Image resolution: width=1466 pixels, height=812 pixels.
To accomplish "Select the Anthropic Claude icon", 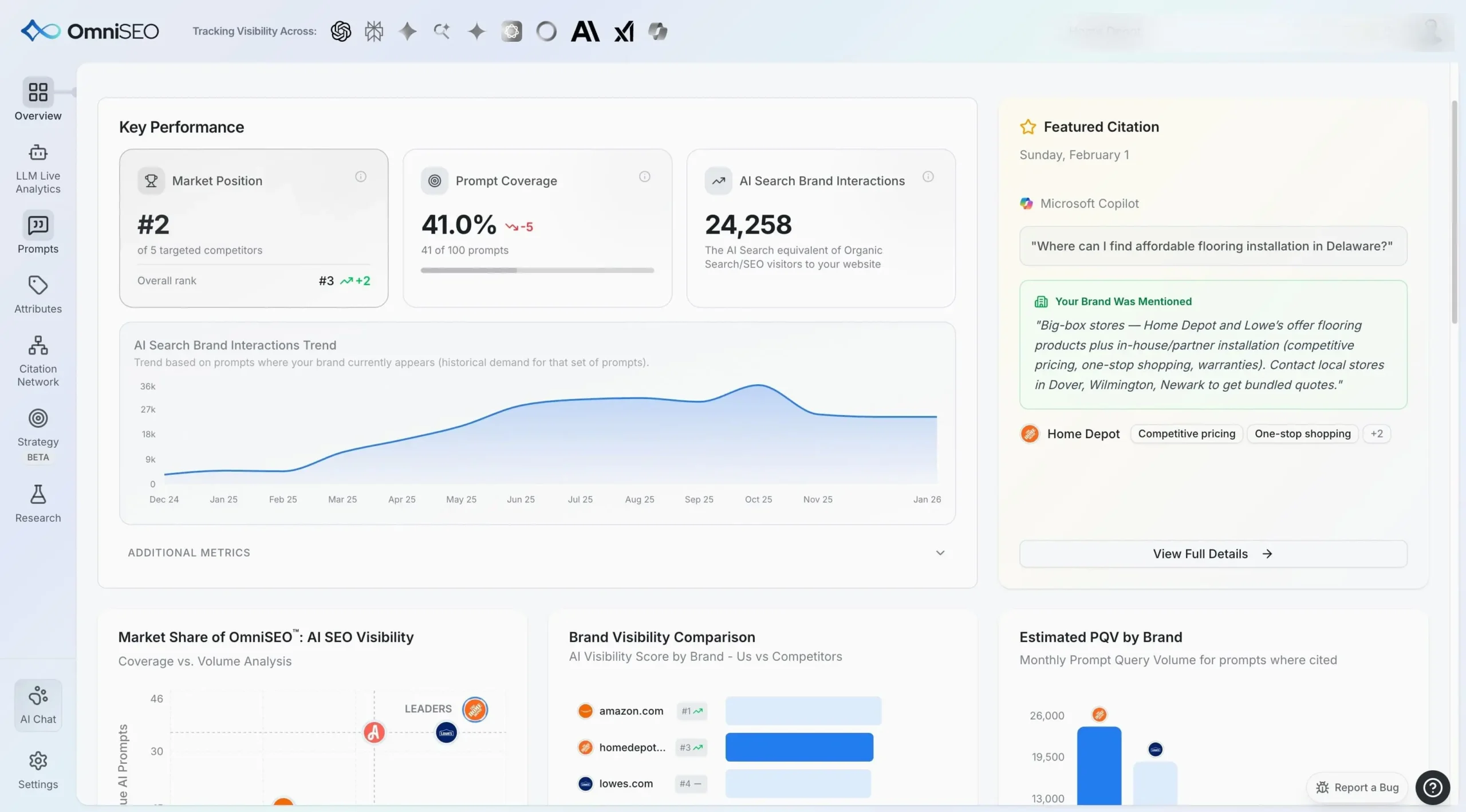I will [x=585, y=31].
